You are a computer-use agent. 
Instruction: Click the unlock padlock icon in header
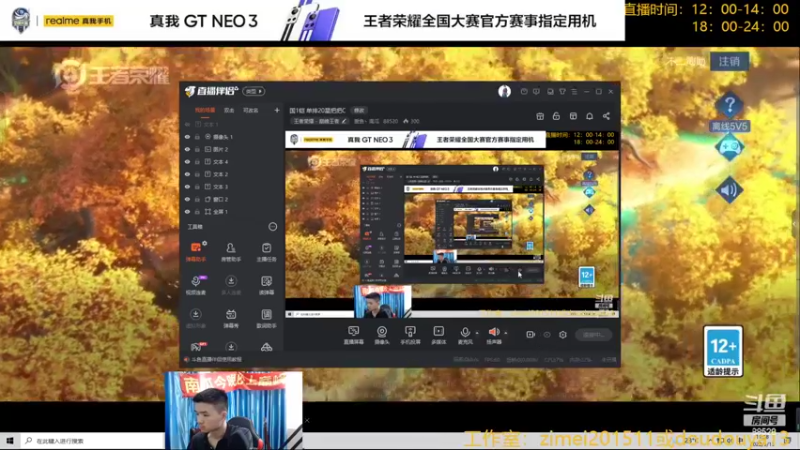(556, 116)
